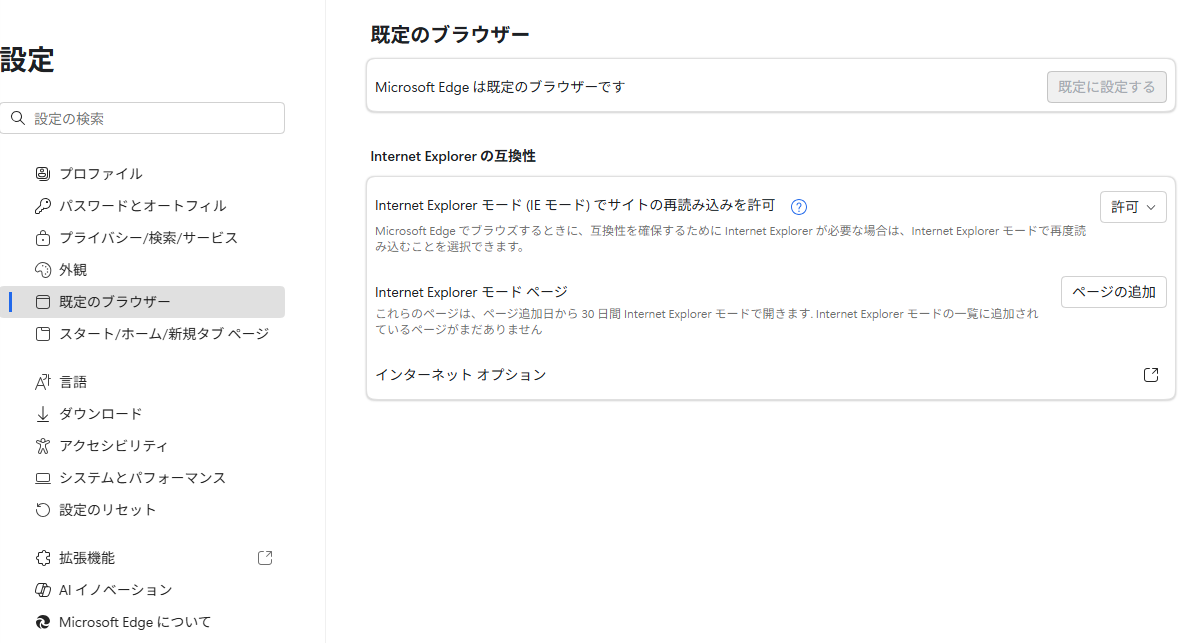Image resolution: width=1192 pixels, height=643 pixels.
Task: Select システムとパフォーマンス in the sidebar
Action: point(142,478)
